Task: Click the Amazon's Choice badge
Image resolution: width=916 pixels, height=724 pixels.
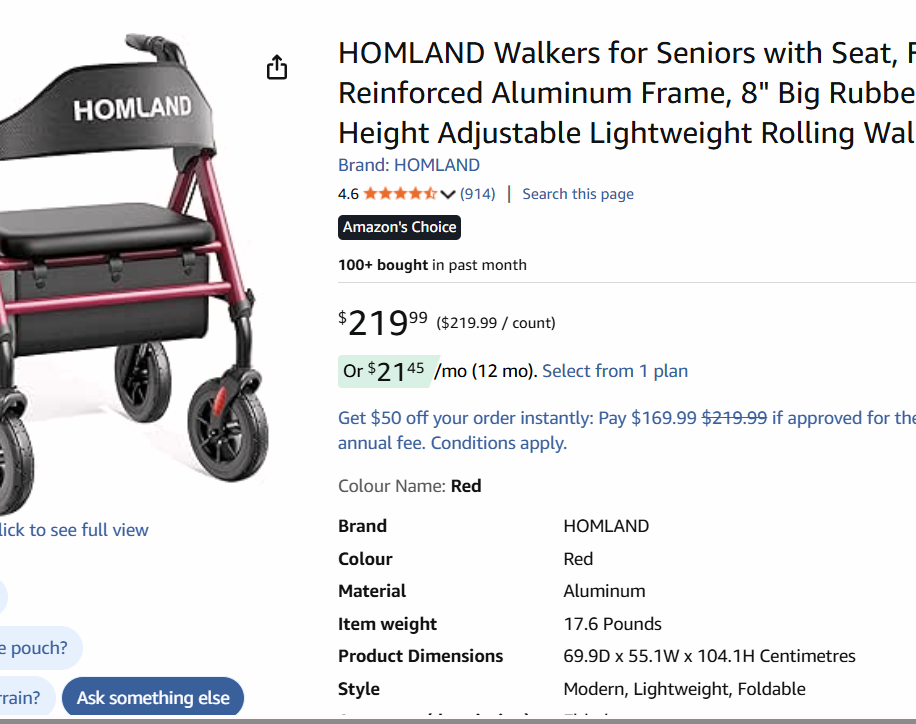Action: pyautogui.click(x=399, y=227)
